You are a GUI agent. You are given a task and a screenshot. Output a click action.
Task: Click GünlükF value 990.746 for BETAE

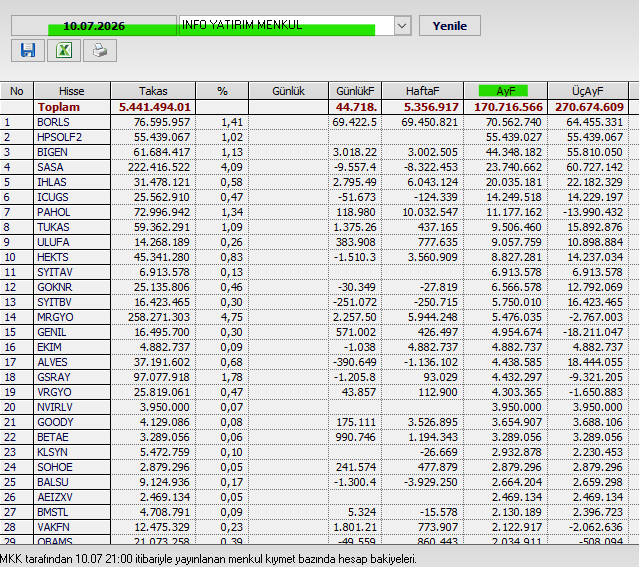pos(355,437)
